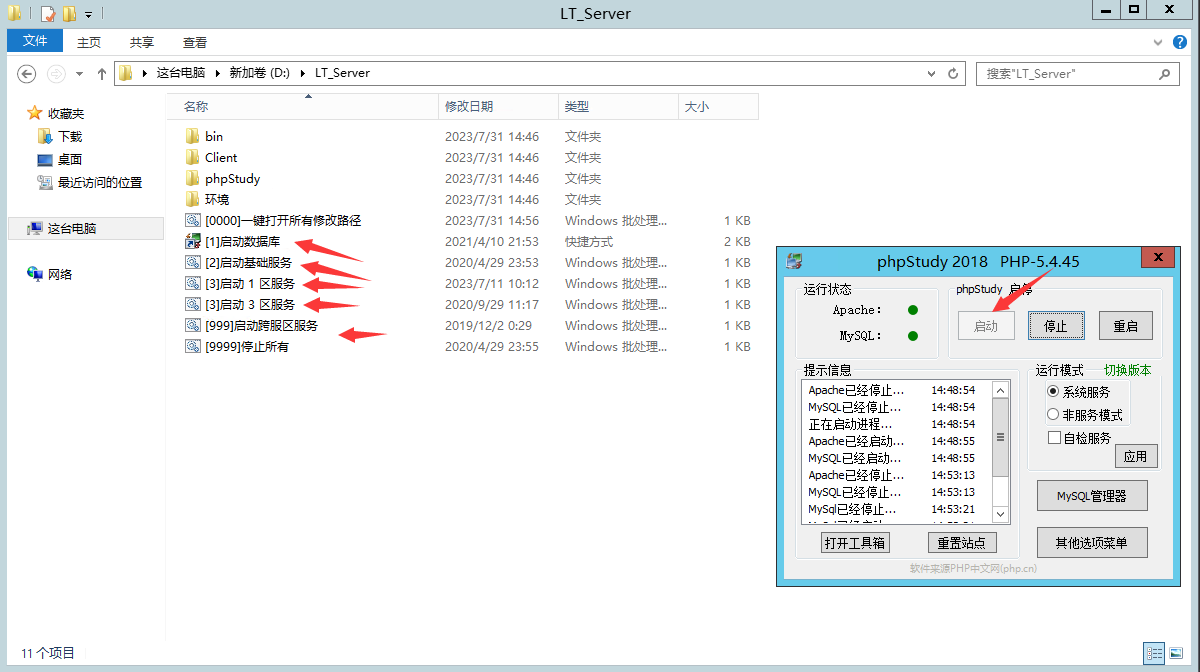
Task: Click the back navigation arrow in Explorer
Action: click(x=27, y=74)
